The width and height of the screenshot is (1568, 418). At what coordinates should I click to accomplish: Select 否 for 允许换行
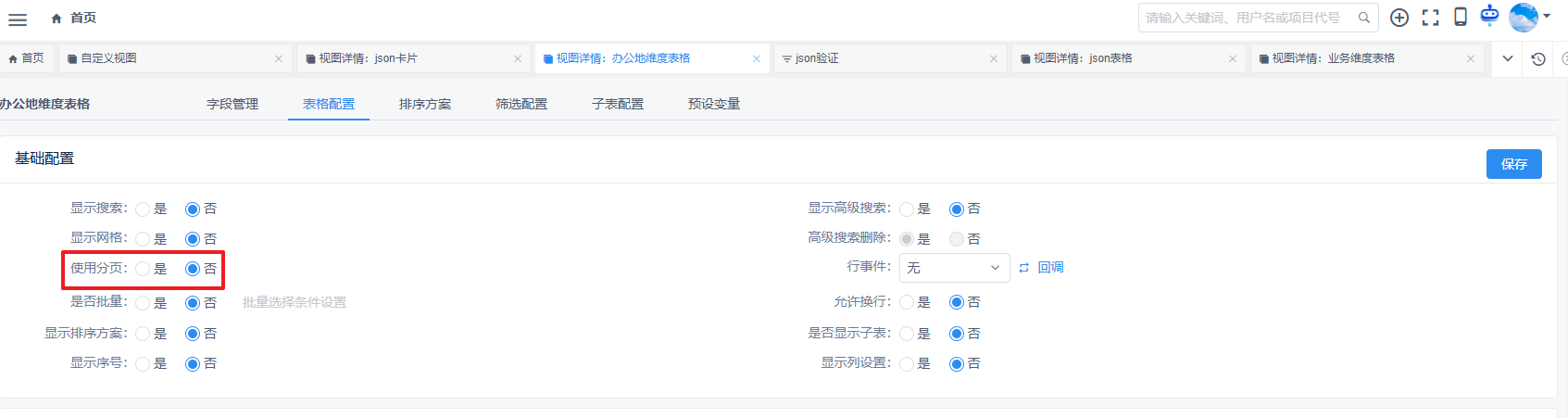pos(957,302)
